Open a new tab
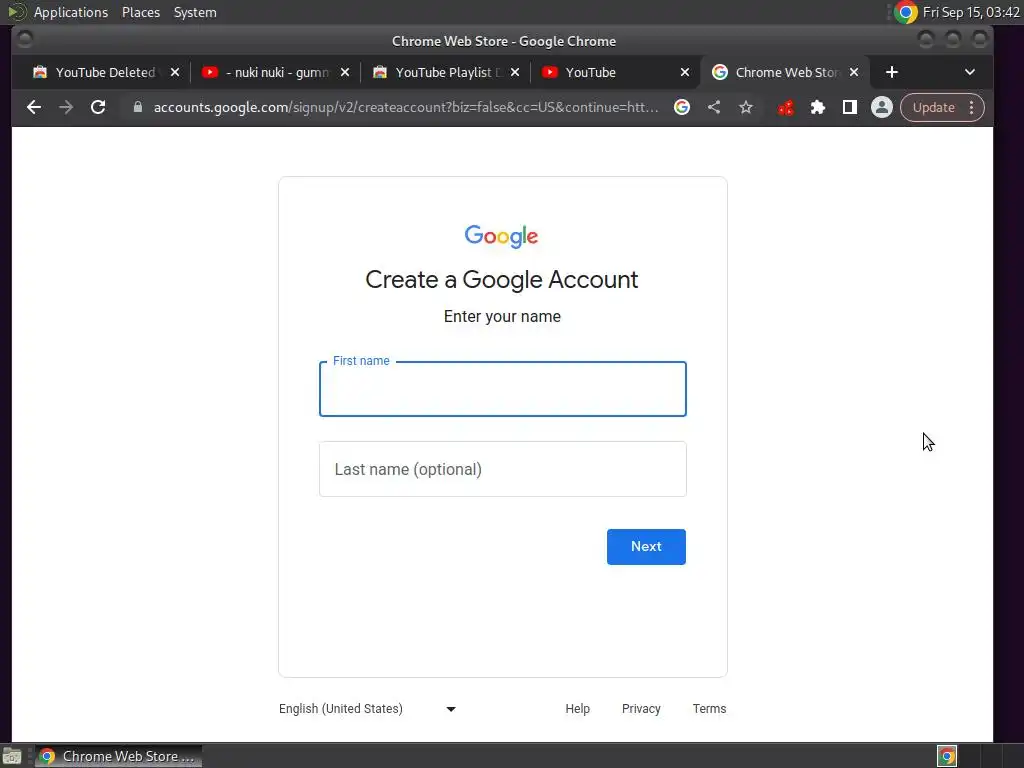Image resolution: width=1024 pixels, height=768 pixels. [x=891, y=72]
